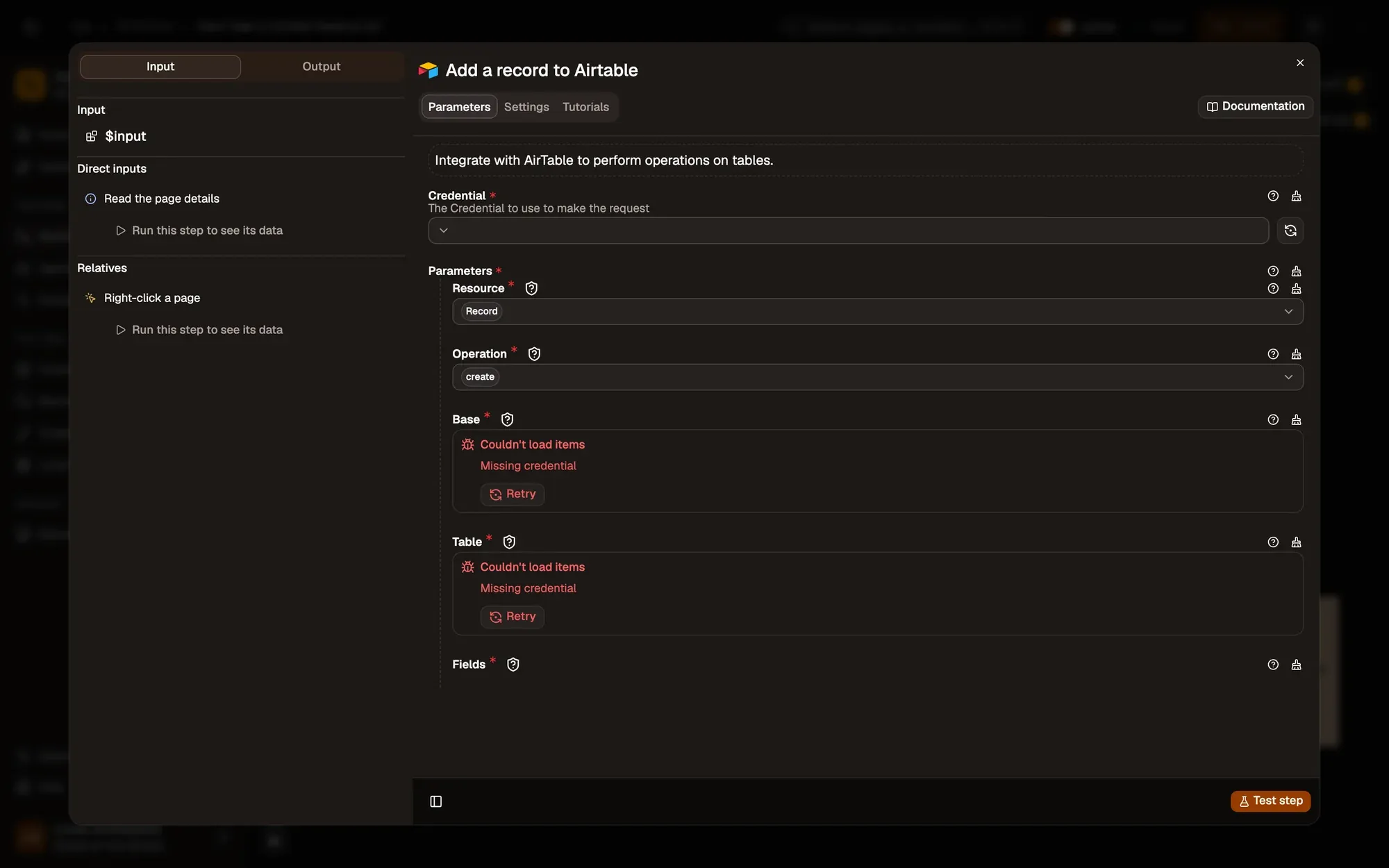Click the stamp icon in the Operation row
The height and width of the screenshot is (868, 1389).
1296,354
